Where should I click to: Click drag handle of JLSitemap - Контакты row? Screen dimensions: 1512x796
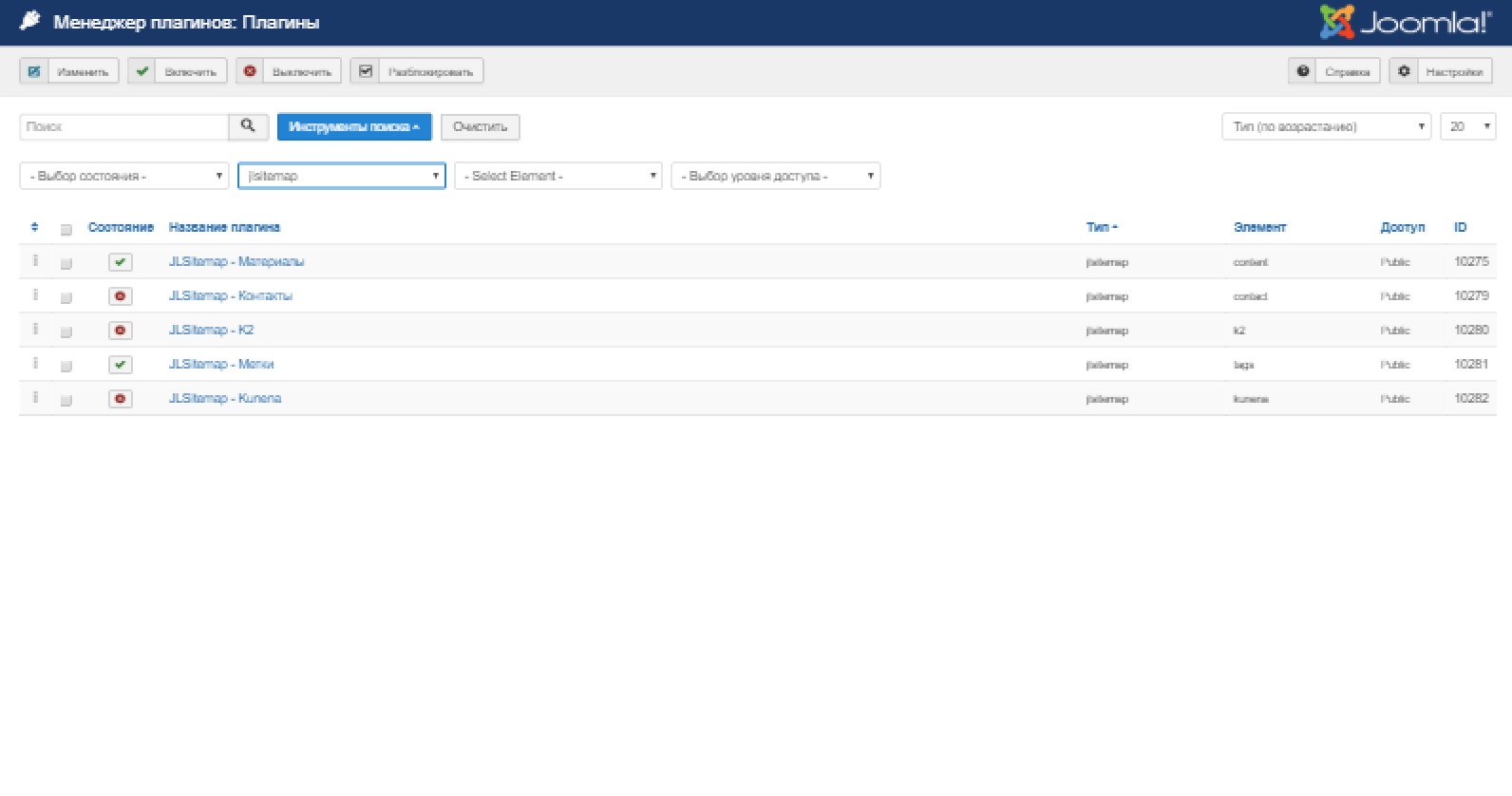pos(35,294)
